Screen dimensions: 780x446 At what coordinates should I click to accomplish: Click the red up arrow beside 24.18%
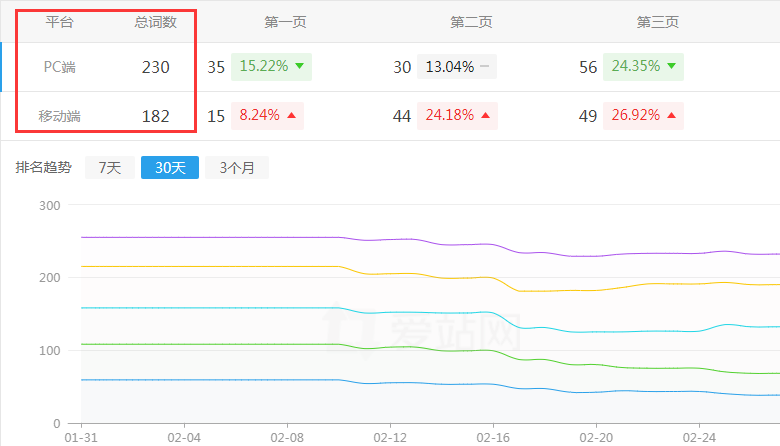tap(484, 116)
